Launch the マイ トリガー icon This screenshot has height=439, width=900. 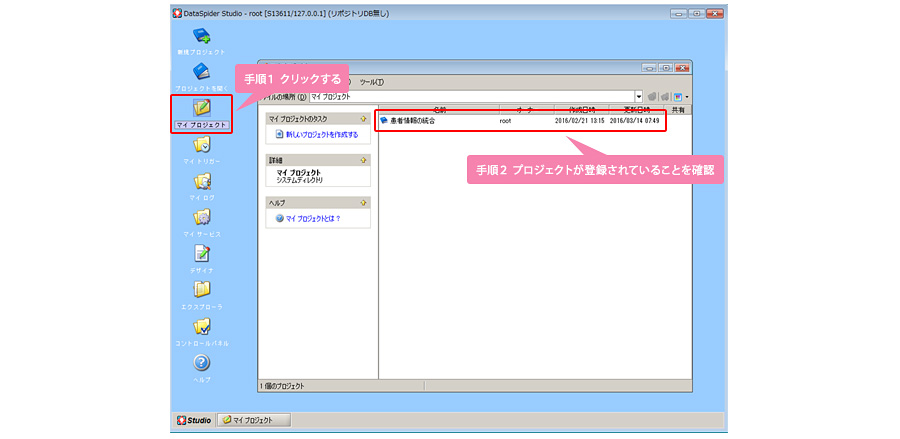201,145
